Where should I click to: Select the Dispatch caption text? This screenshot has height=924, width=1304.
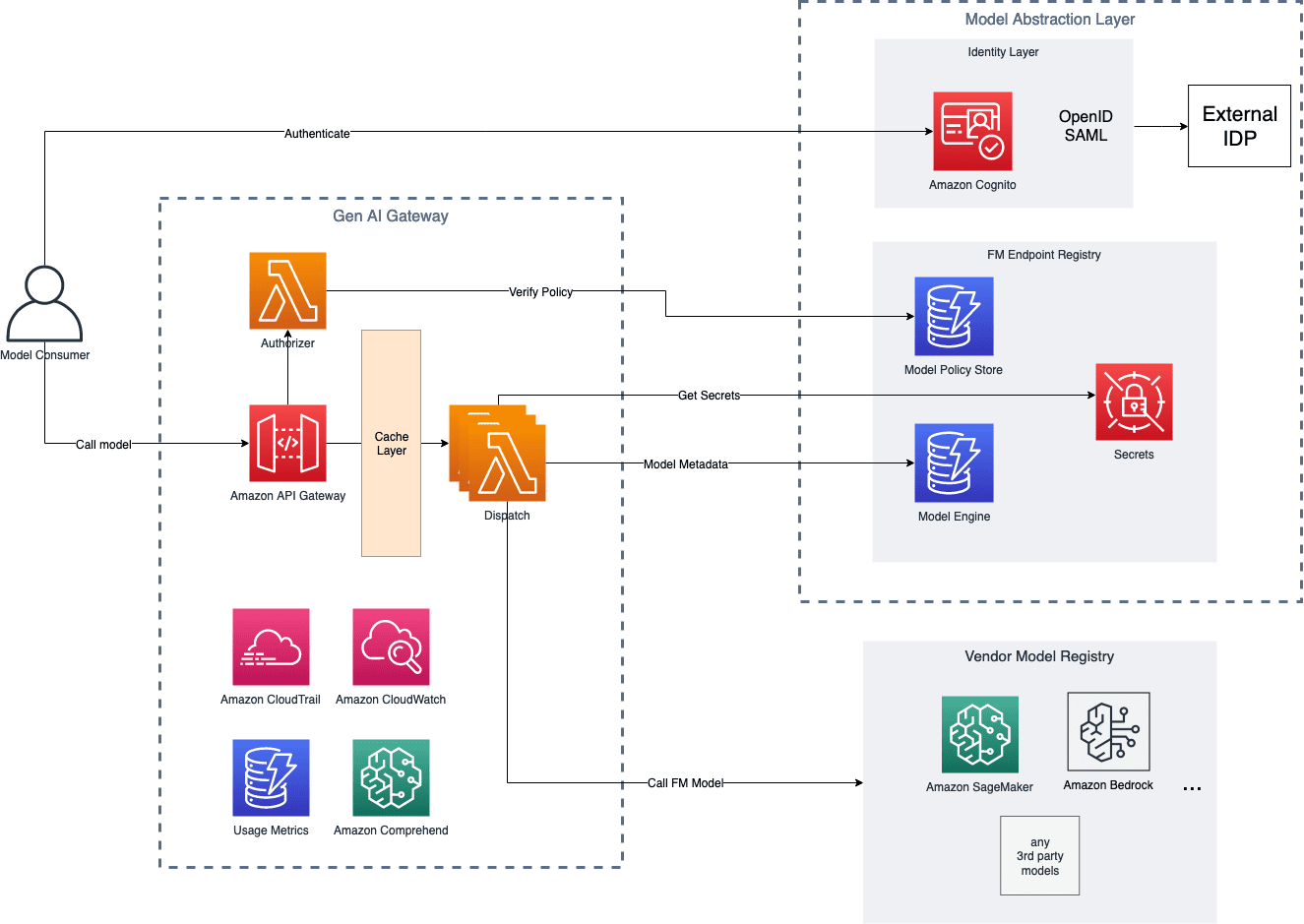[x=507, y=516]
